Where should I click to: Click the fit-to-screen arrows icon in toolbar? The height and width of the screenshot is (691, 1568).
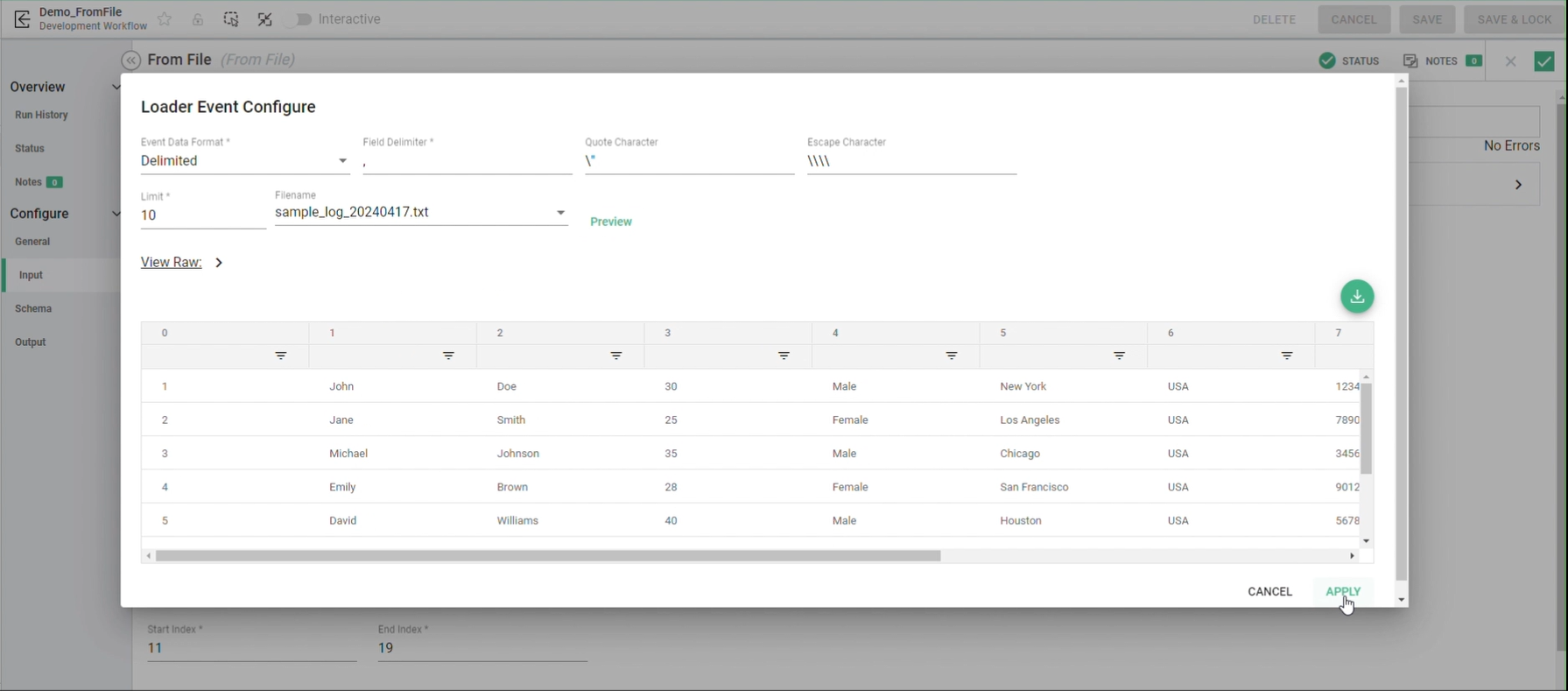tap(265, 19)
